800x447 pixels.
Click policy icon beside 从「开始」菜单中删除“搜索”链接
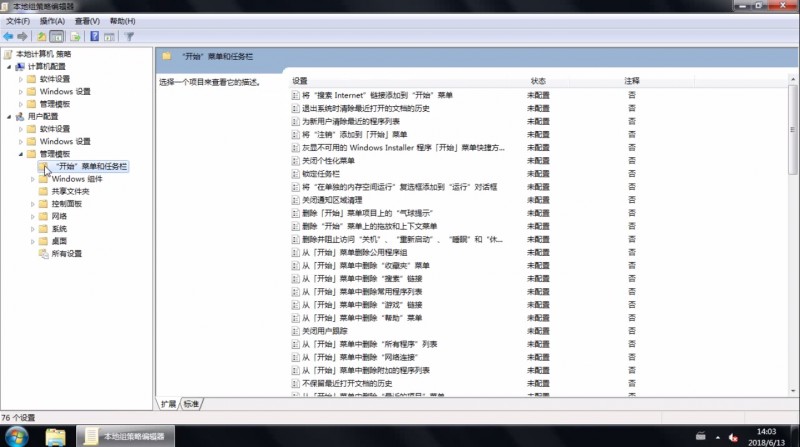pos(295,279)
